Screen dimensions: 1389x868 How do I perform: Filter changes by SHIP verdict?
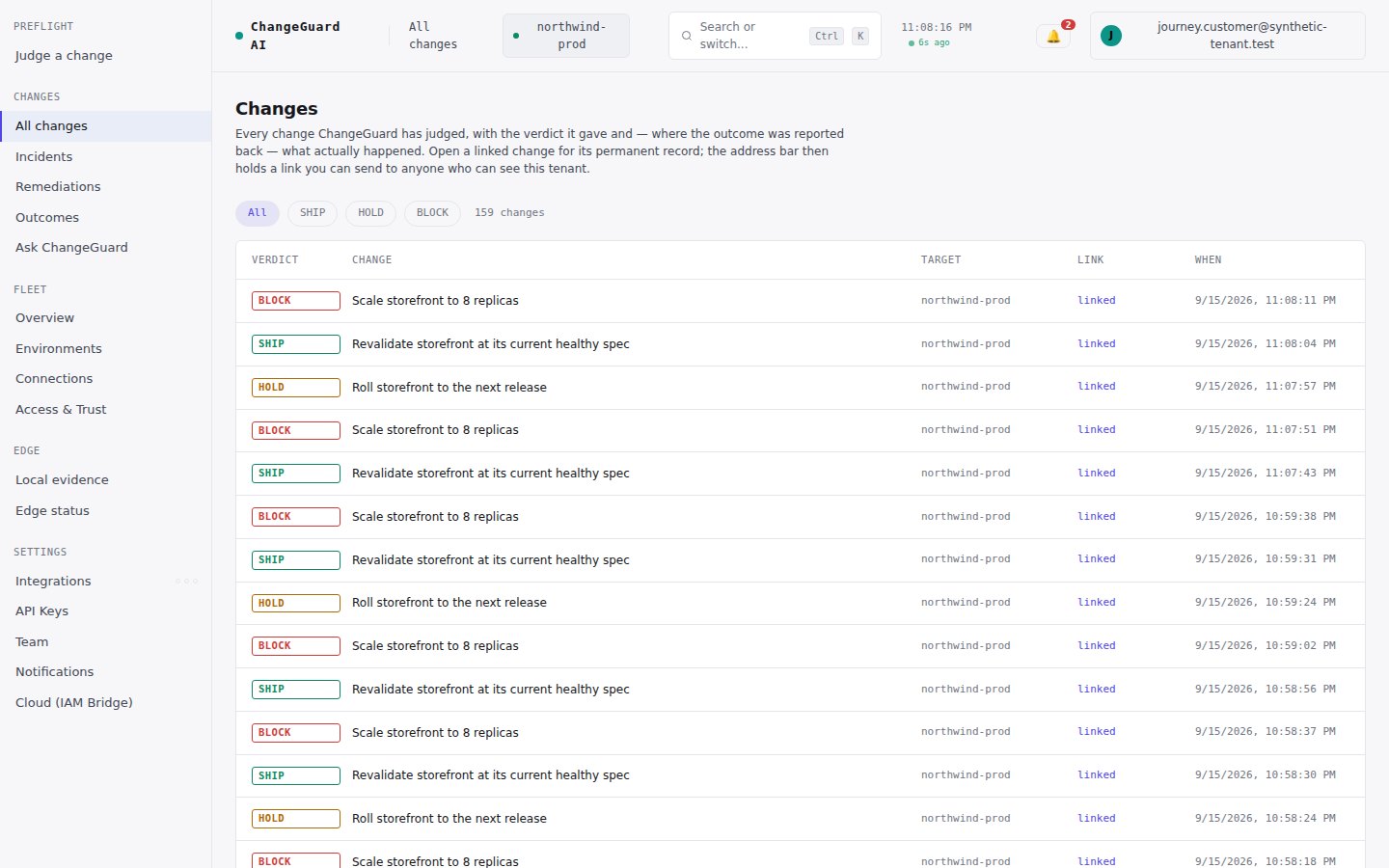coord(313,213)
